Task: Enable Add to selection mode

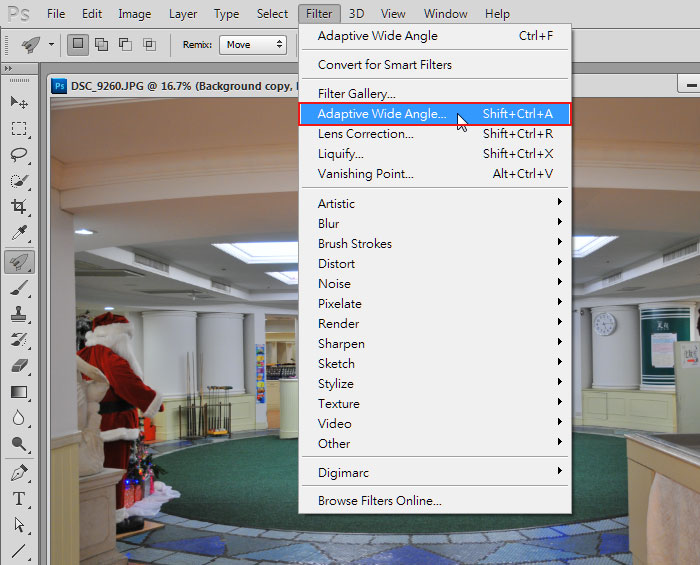Action: click(x=101, y=45)
